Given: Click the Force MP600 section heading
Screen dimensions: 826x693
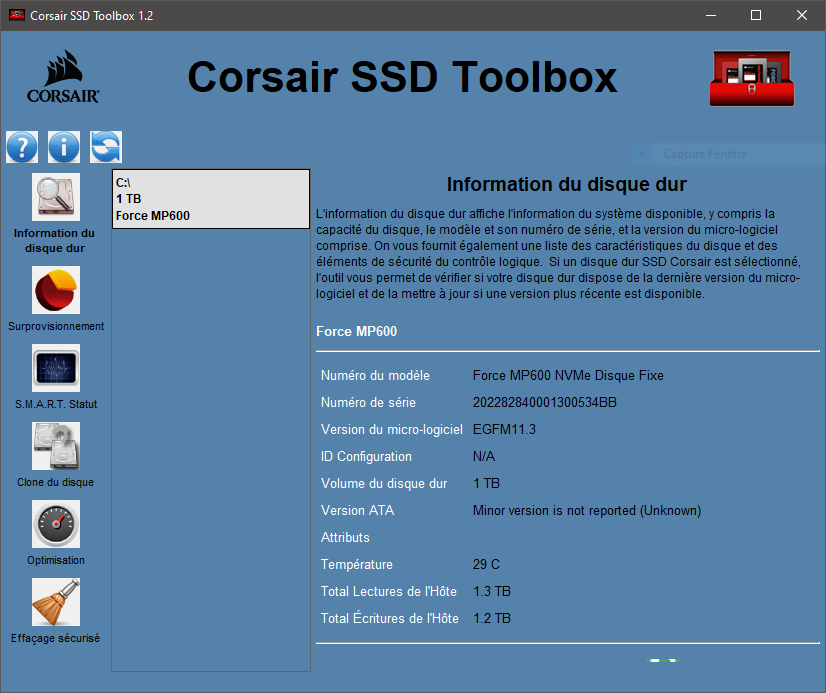Looking at the screenshot, I should [357, 331].
